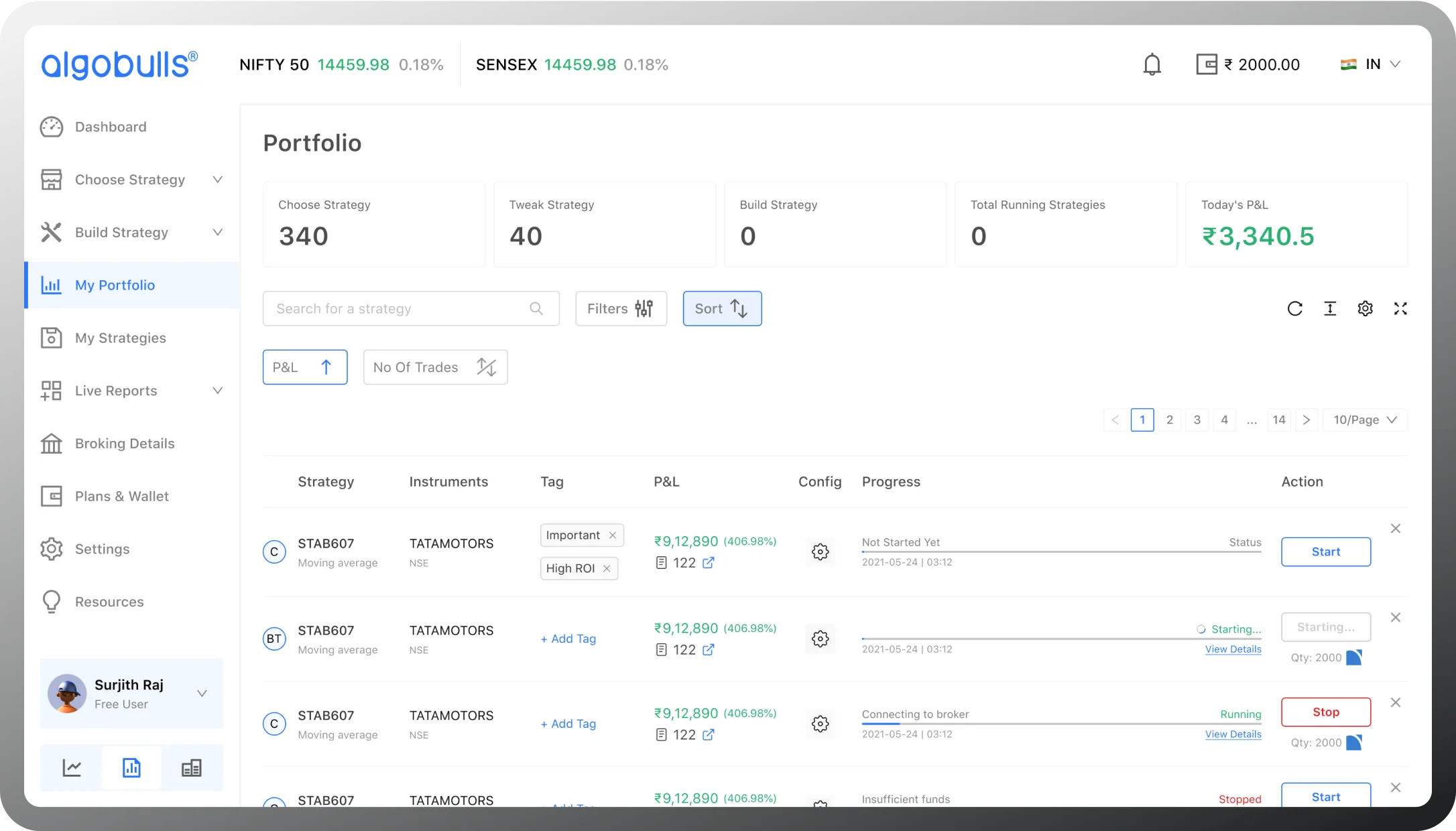This screenshot has height=831, width=1456.
Task: Click blue Qty icon in Running row
Action: pyautogui.click(x=1354, y=743)
